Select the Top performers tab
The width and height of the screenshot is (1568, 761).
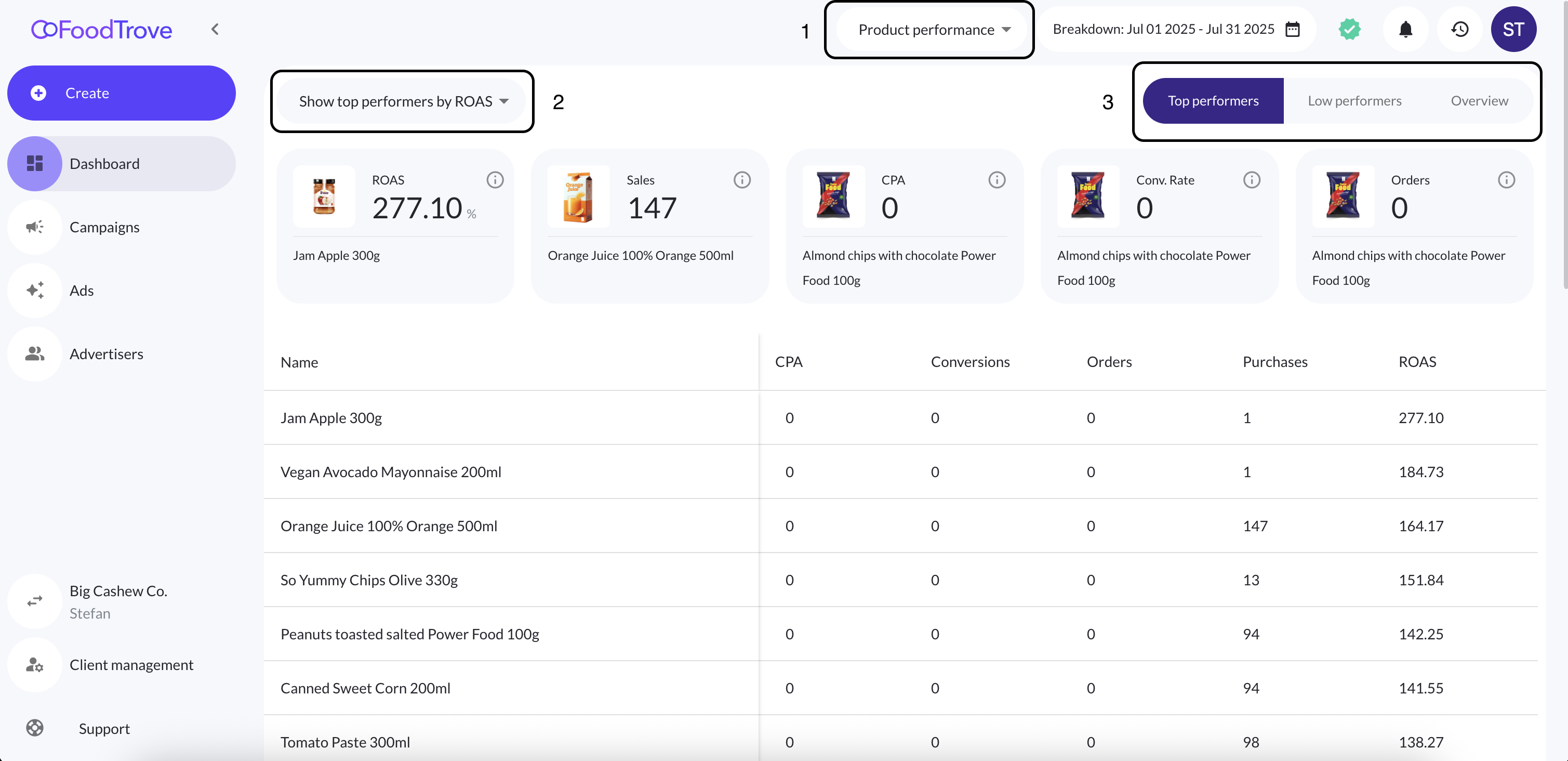coord(1213,101)
